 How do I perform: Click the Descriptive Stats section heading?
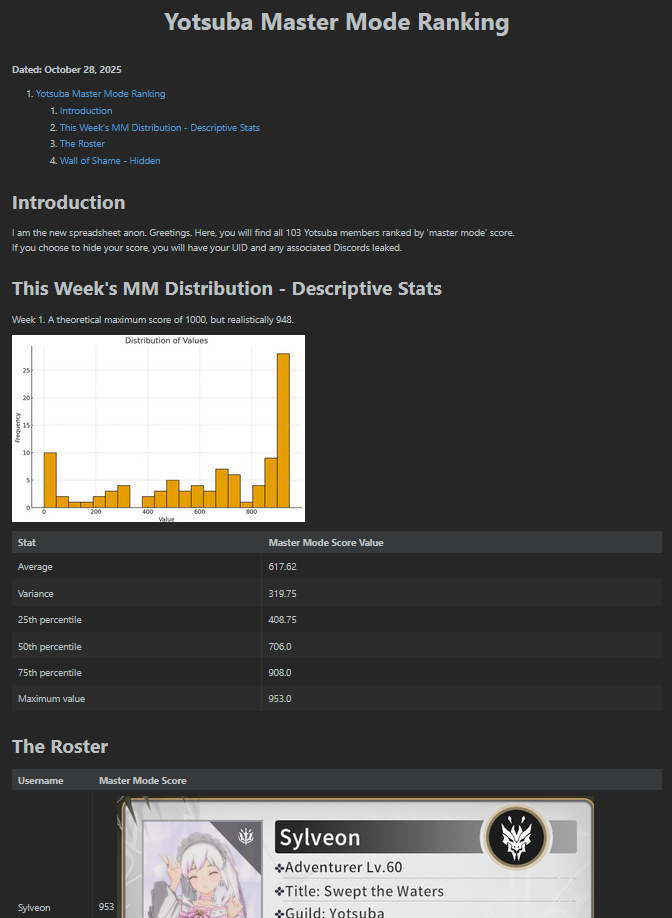(x=227, y=288)
